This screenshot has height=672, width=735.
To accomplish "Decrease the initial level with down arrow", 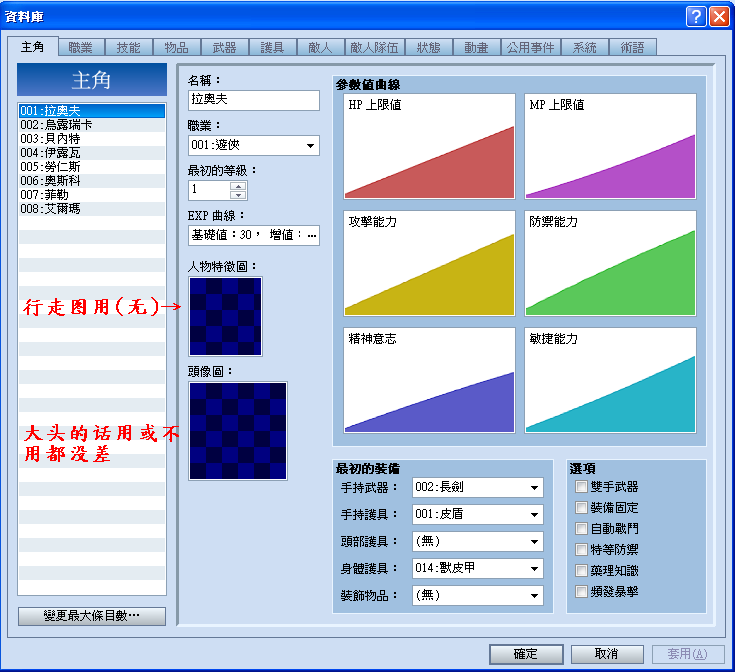I will [238, 195].
